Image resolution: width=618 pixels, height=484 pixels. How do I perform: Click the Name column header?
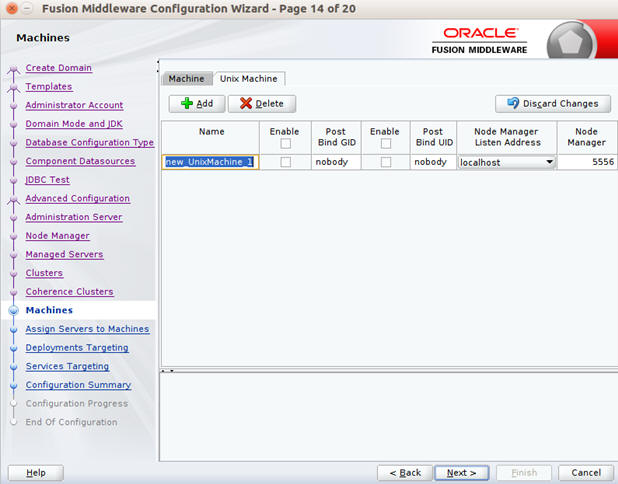pyautogui.click(x=211, y=137)
